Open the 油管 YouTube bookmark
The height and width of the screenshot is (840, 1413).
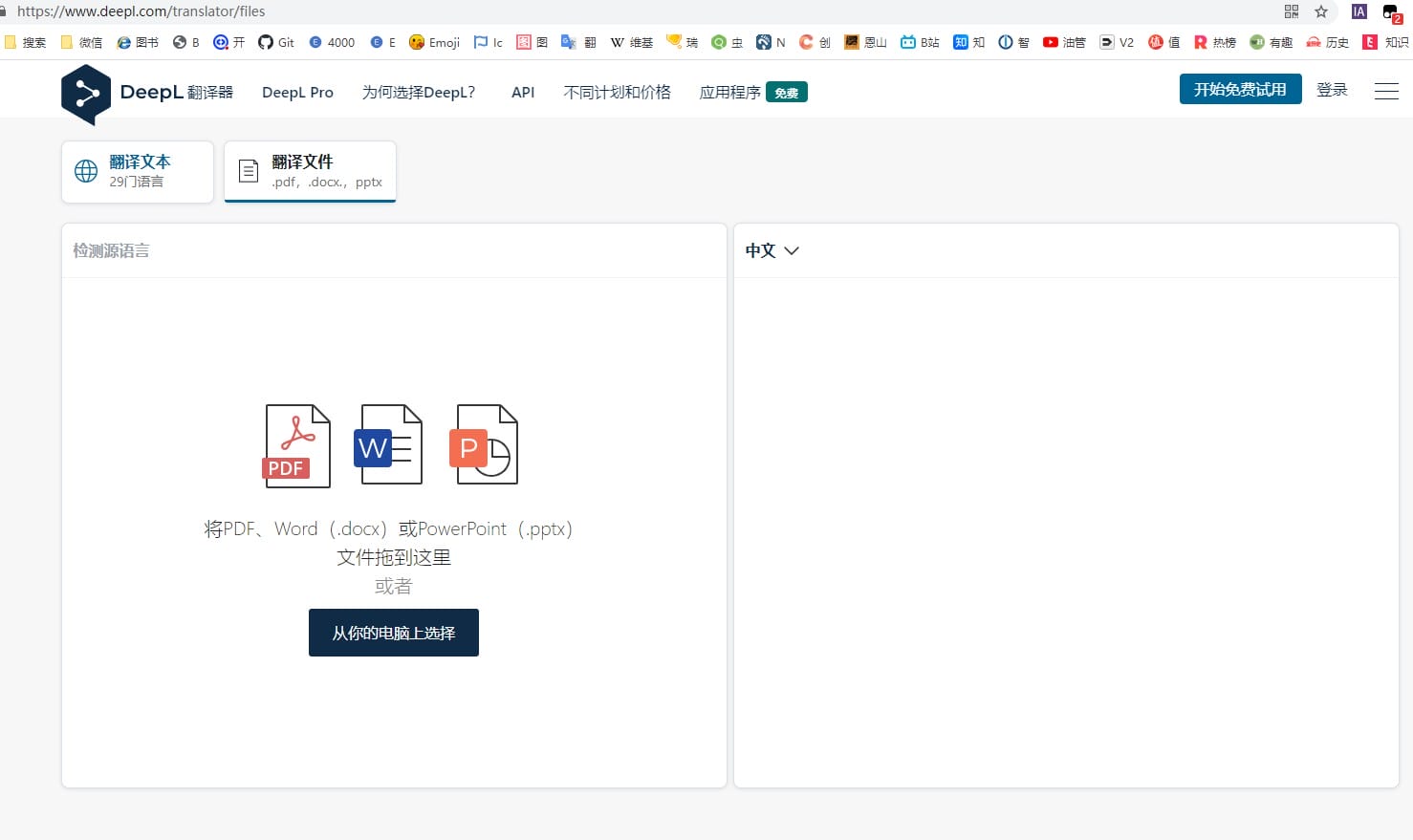1064,42
